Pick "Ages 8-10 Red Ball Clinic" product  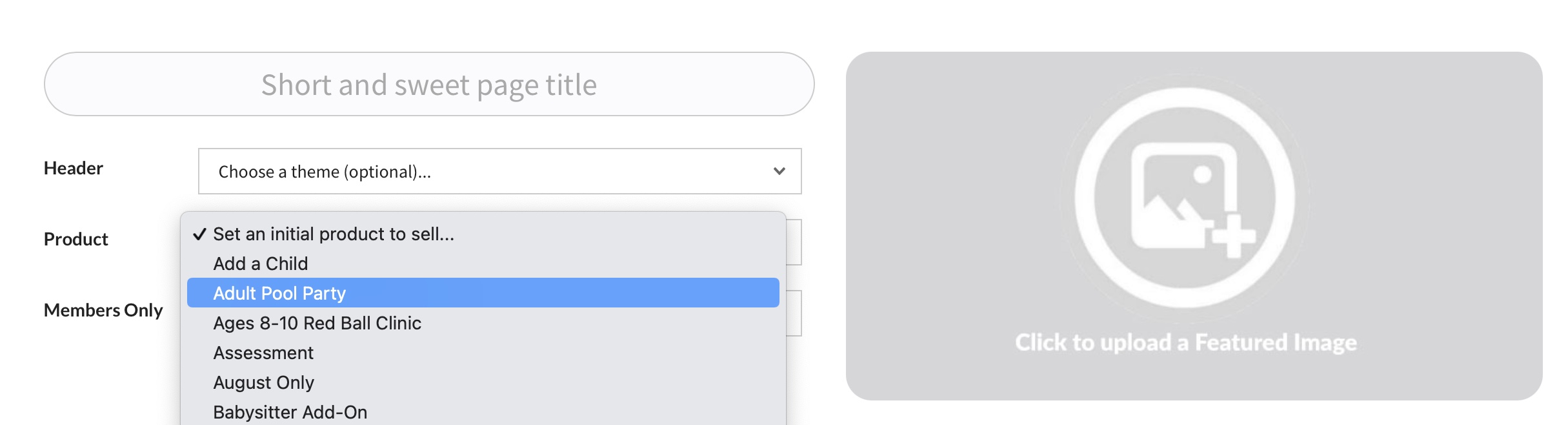tap(317, 323)
